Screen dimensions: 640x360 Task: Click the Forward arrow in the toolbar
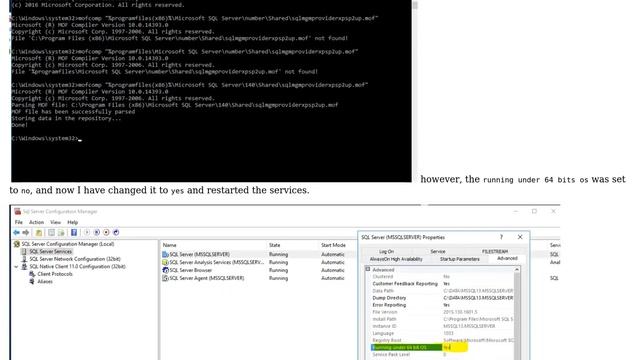(26, 232)
